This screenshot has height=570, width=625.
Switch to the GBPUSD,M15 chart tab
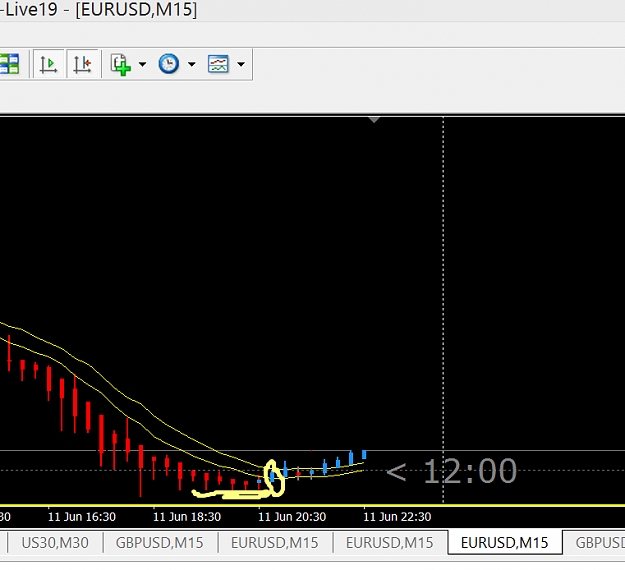[159, 542]
